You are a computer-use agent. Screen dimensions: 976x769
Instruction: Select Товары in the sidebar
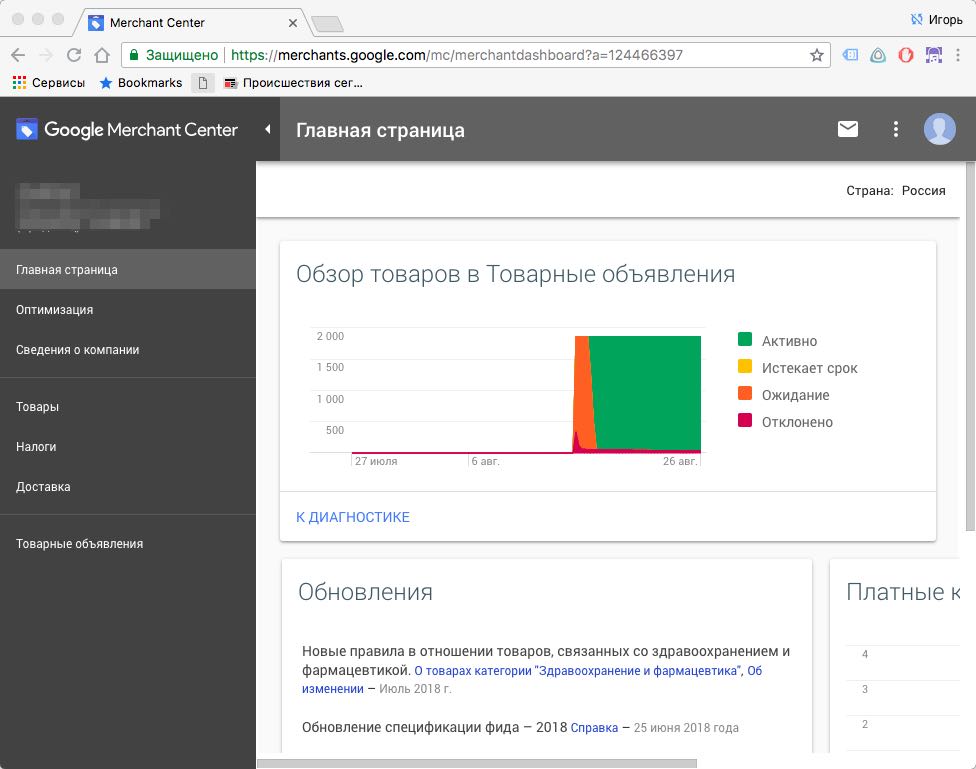38,407
